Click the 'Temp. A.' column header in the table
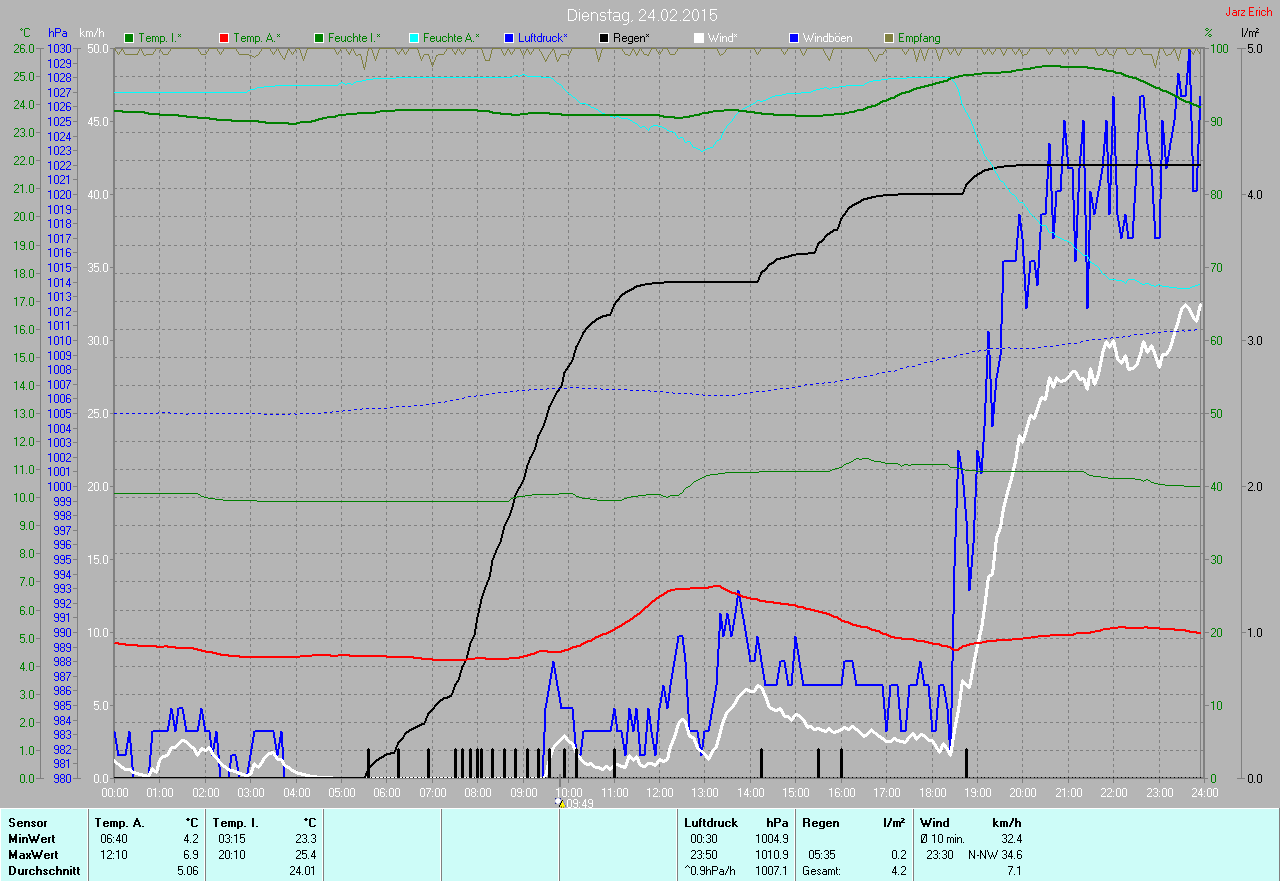Viewport: 1280px width, 881px height. [119, 823]
